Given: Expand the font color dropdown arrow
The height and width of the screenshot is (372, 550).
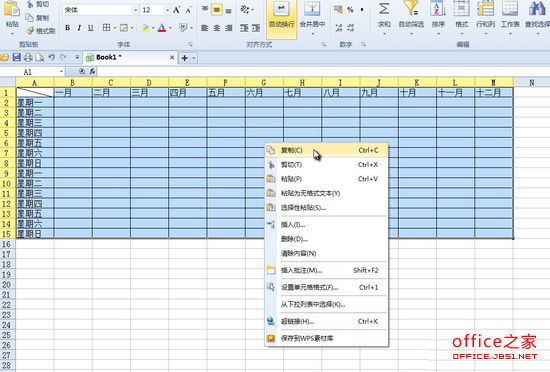Looking at the screenshot, I should click(x=170, y=28).
